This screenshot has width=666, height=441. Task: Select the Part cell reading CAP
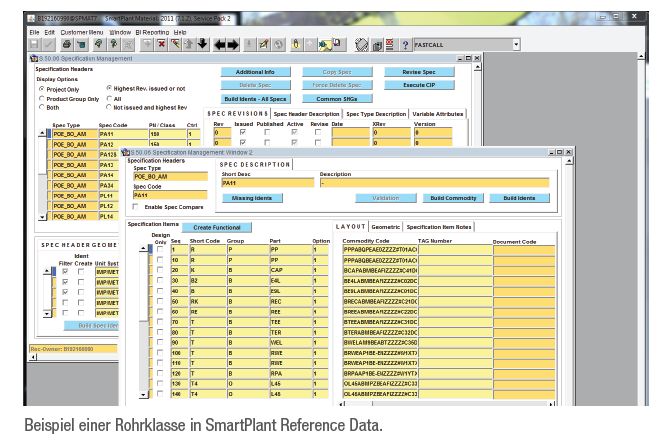(290, 270)
